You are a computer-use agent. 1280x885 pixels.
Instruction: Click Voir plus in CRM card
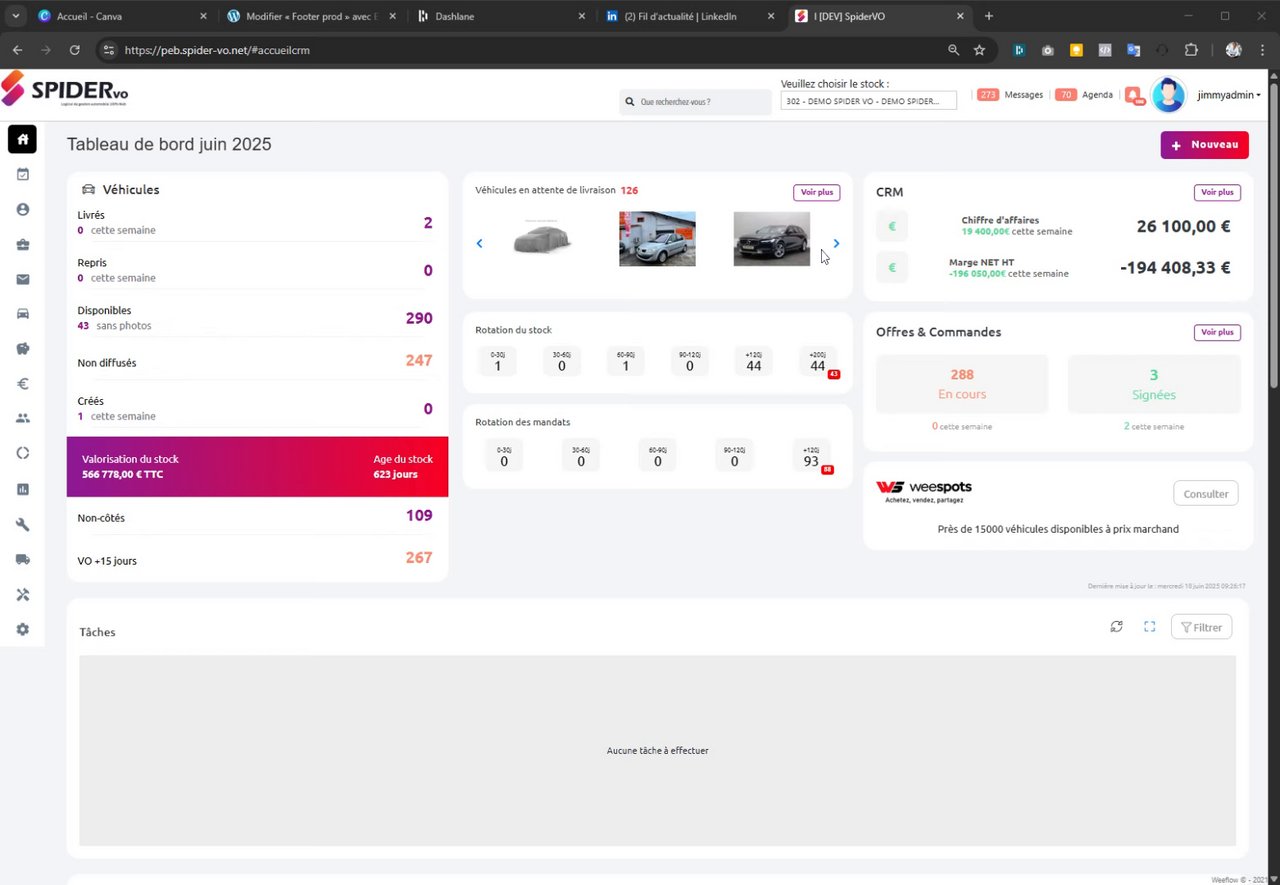1217,192
